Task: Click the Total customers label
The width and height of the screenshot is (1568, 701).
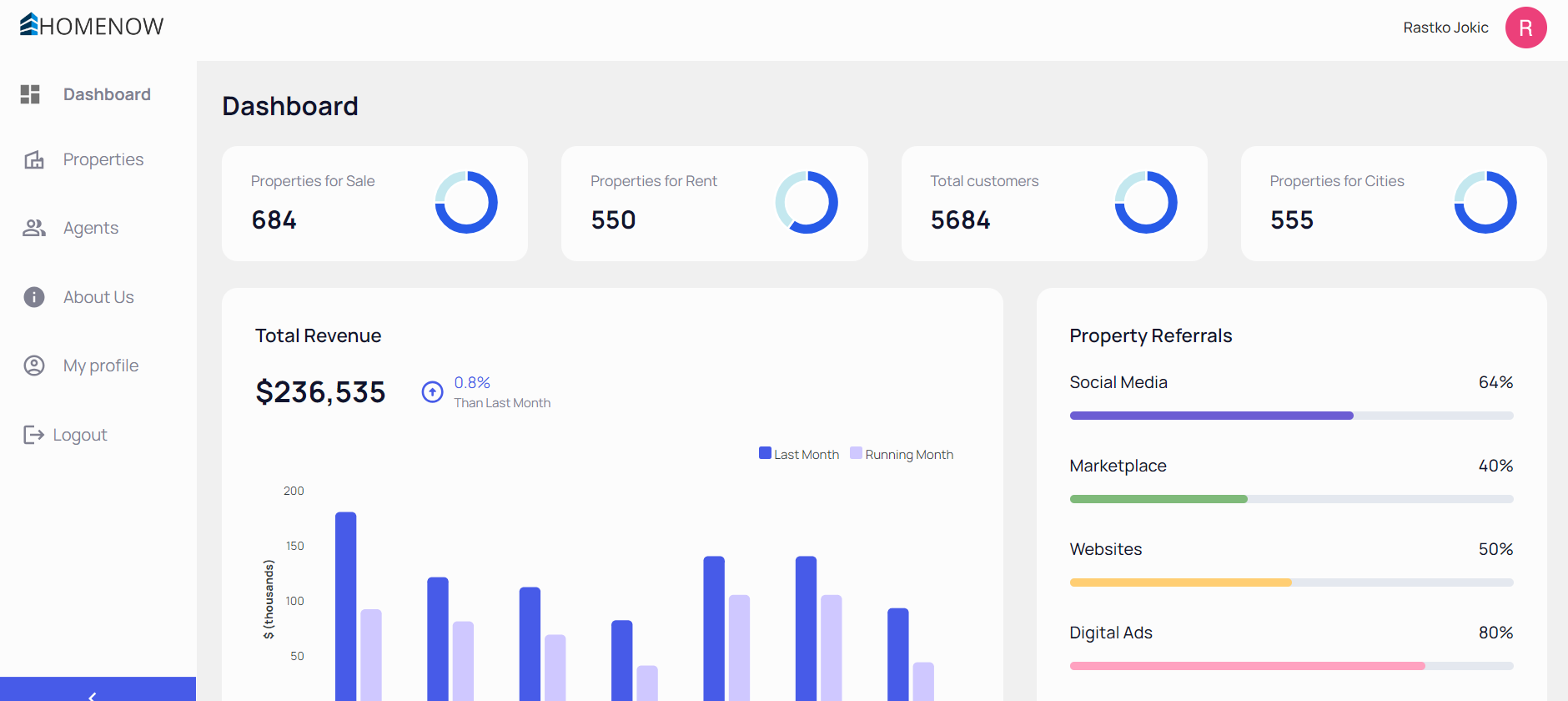Action: pos(984,181)
